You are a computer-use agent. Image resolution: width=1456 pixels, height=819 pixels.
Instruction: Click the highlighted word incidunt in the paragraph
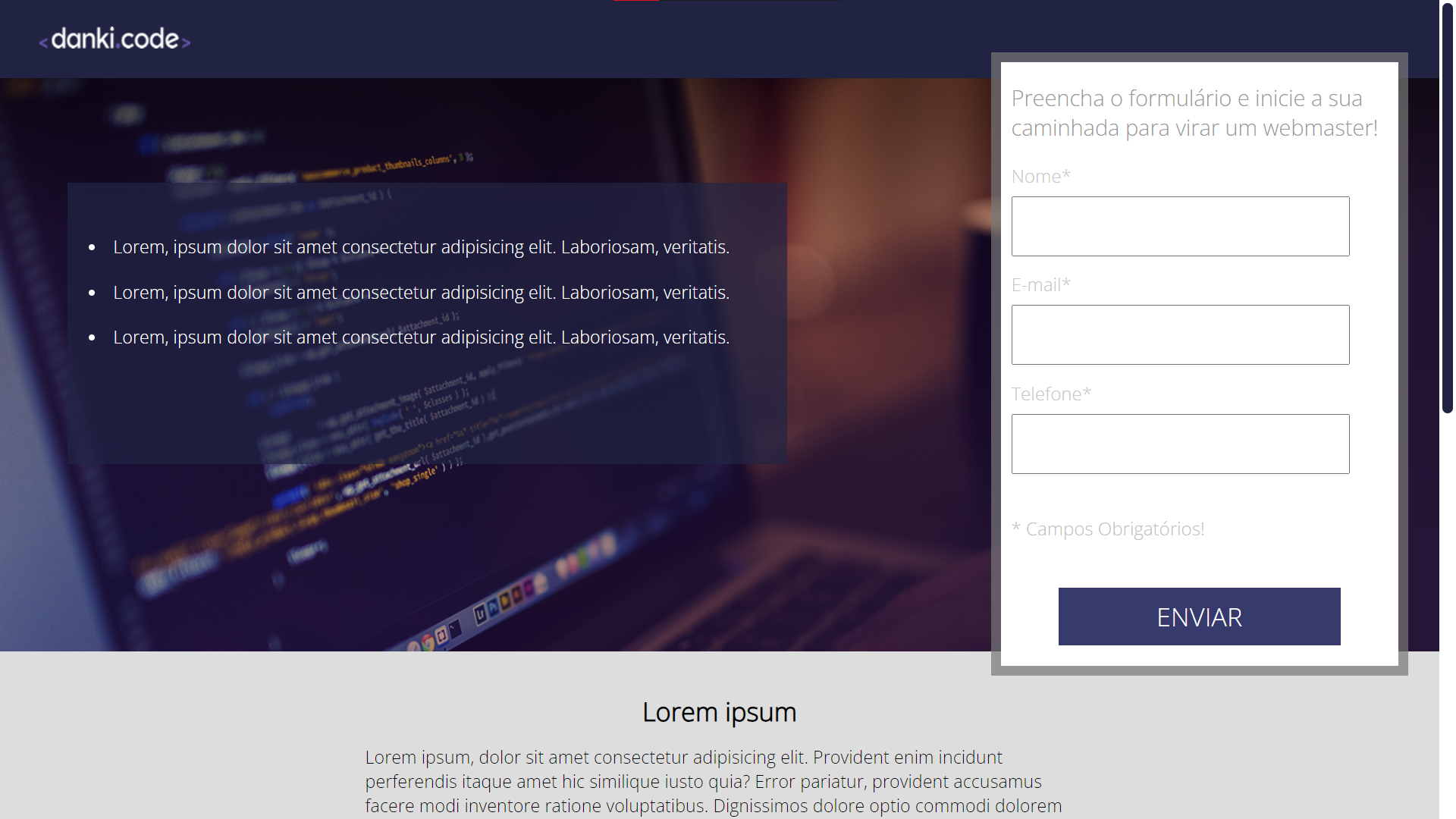(970, 757)
